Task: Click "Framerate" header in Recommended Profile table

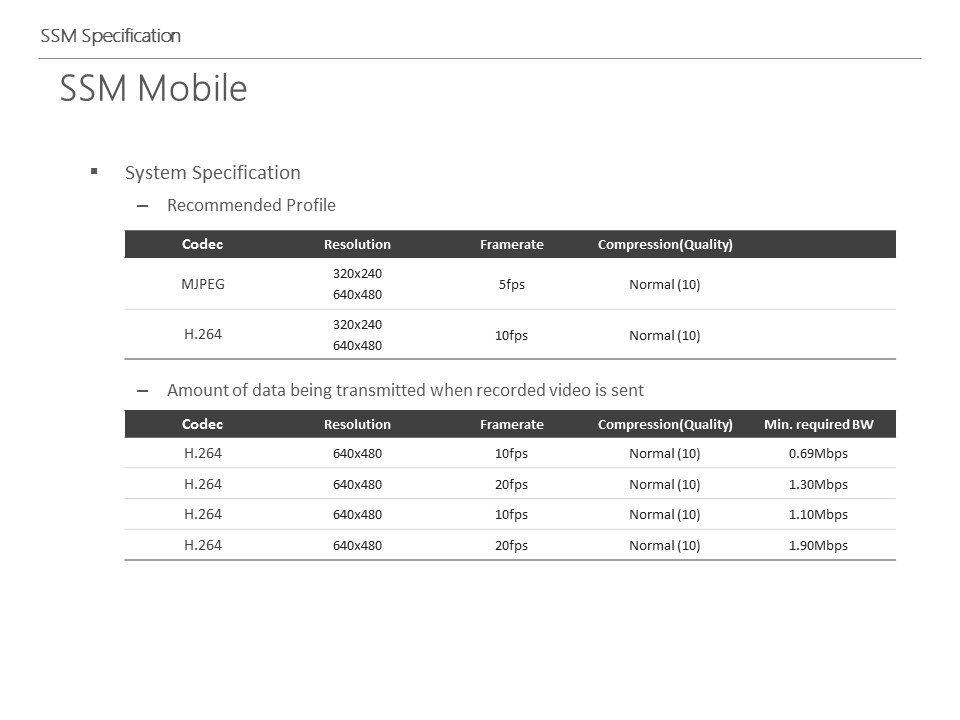Action: point(512,244)
